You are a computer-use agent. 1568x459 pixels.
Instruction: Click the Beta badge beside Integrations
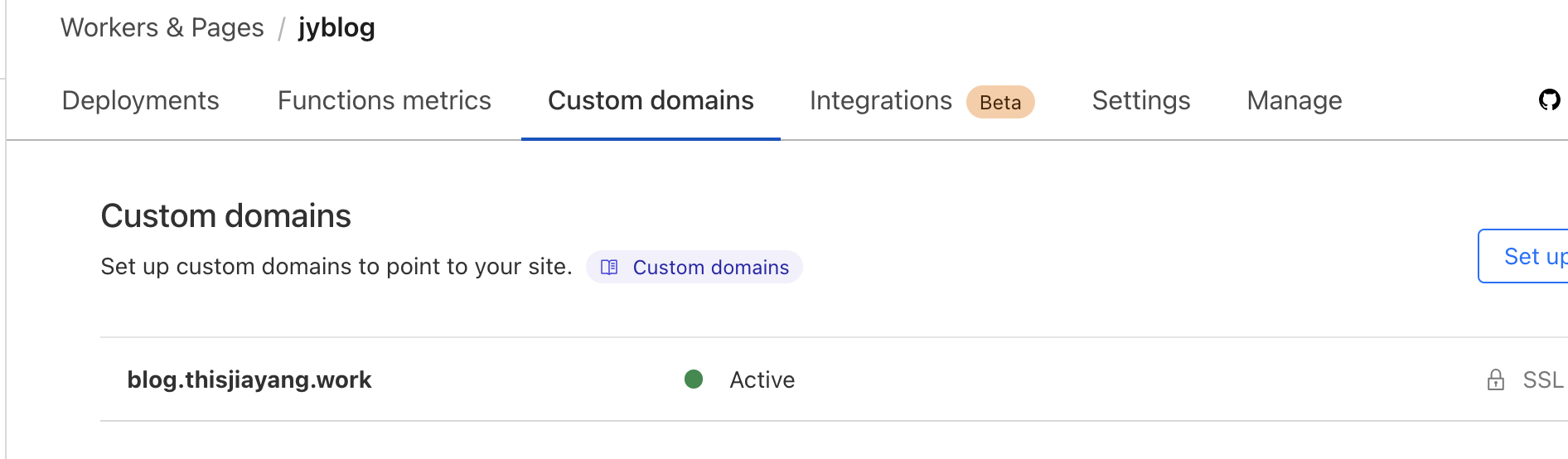pos(999,102)
